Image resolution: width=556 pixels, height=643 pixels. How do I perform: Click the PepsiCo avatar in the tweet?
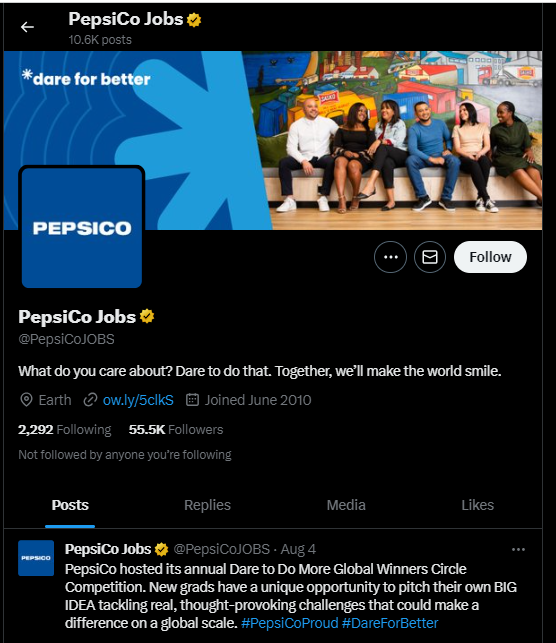click(x=36, y=558)
